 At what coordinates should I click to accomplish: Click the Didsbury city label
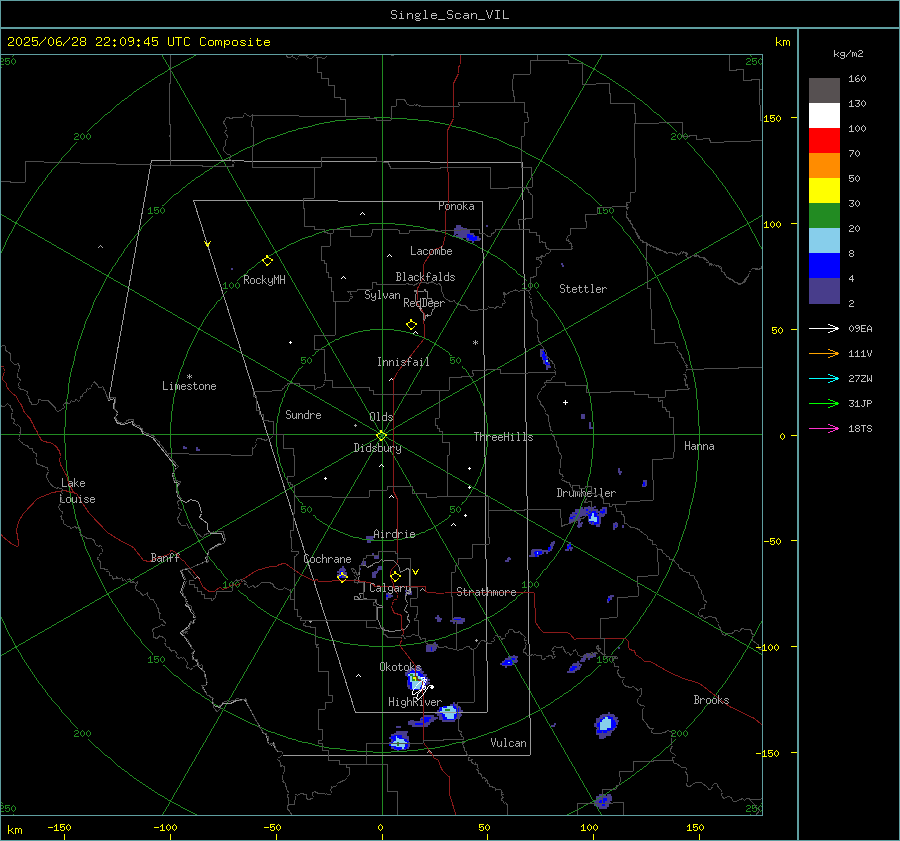(x=378, y=448)
